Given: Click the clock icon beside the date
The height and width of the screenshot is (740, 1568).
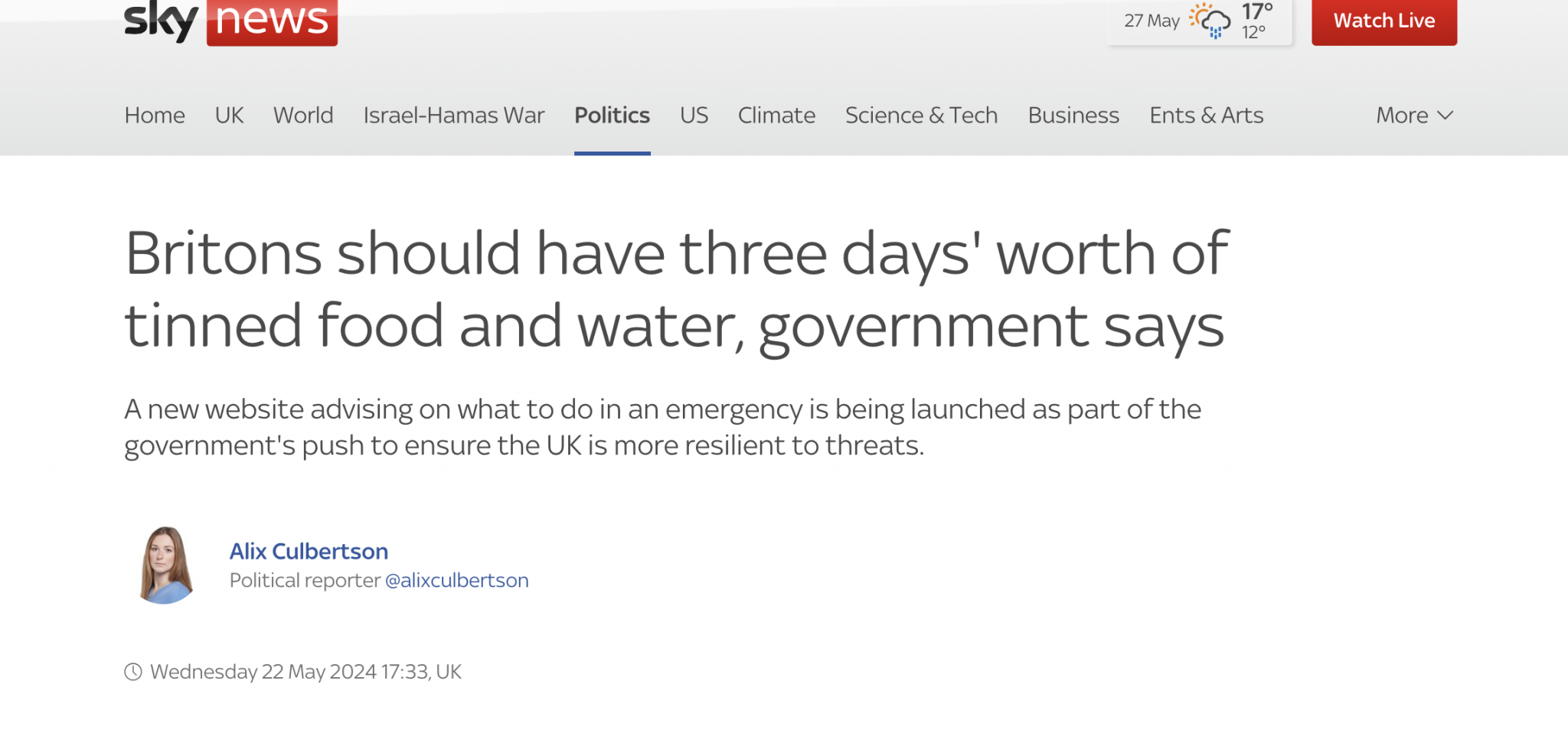Looking at the screenshot, I should coord(133,672).
